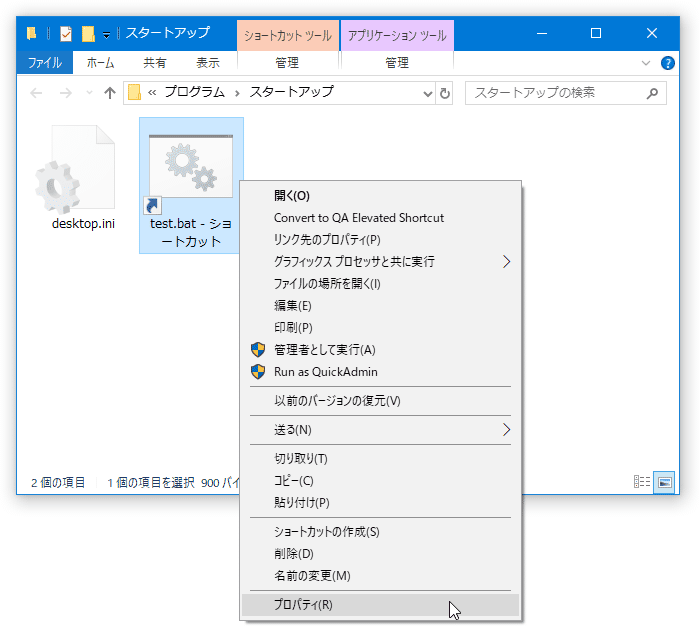Viewport: 699px width, 633px height.
Task: Click the スタートアップ breadcrumb in address bar
Action: (291, 92)
